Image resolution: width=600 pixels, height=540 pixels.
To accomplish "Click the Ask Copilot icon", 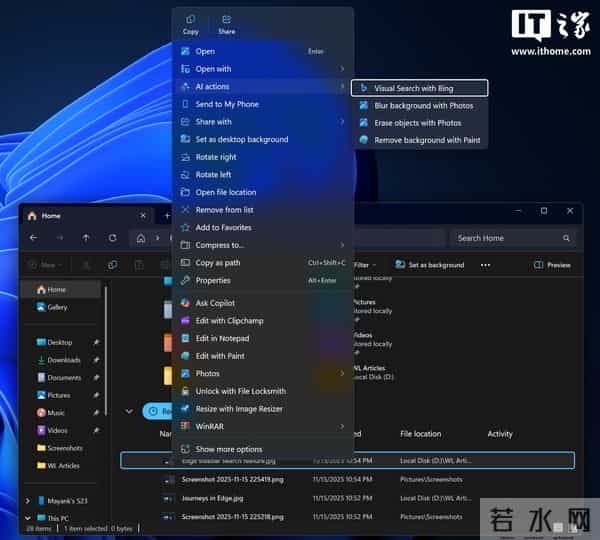I will click(185, 303).
